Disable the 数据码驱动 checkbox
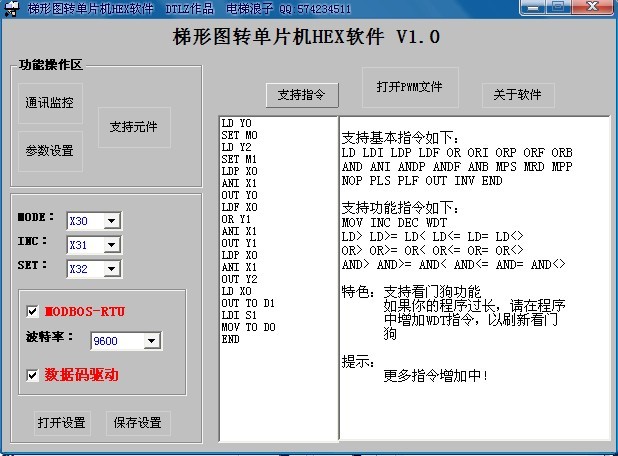The height and width of the screenshot is (456, 618). coord(33,375)
